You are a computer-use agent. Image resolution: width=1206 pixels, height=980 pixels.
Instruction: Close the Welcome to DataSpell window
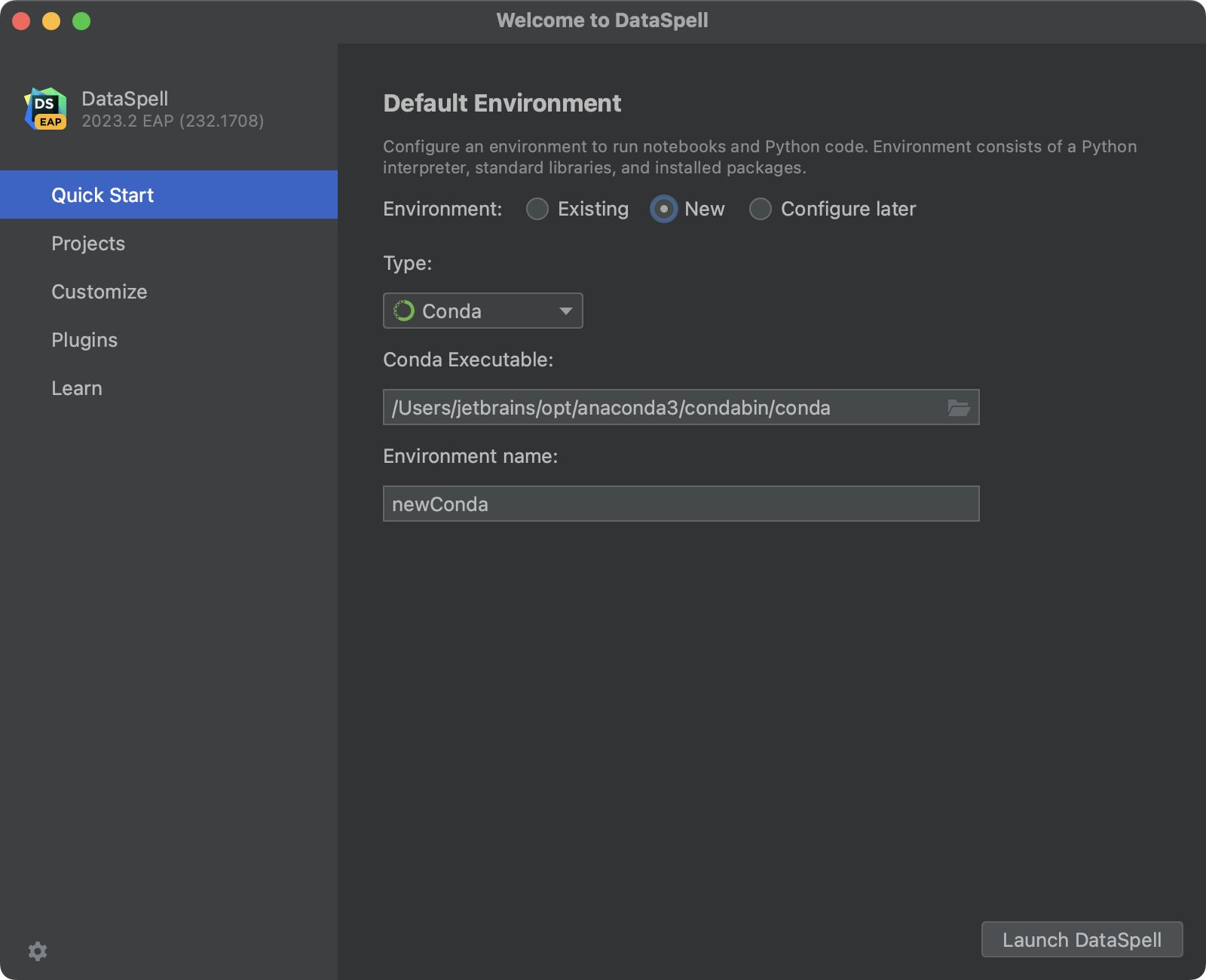(x=21, y=20)
